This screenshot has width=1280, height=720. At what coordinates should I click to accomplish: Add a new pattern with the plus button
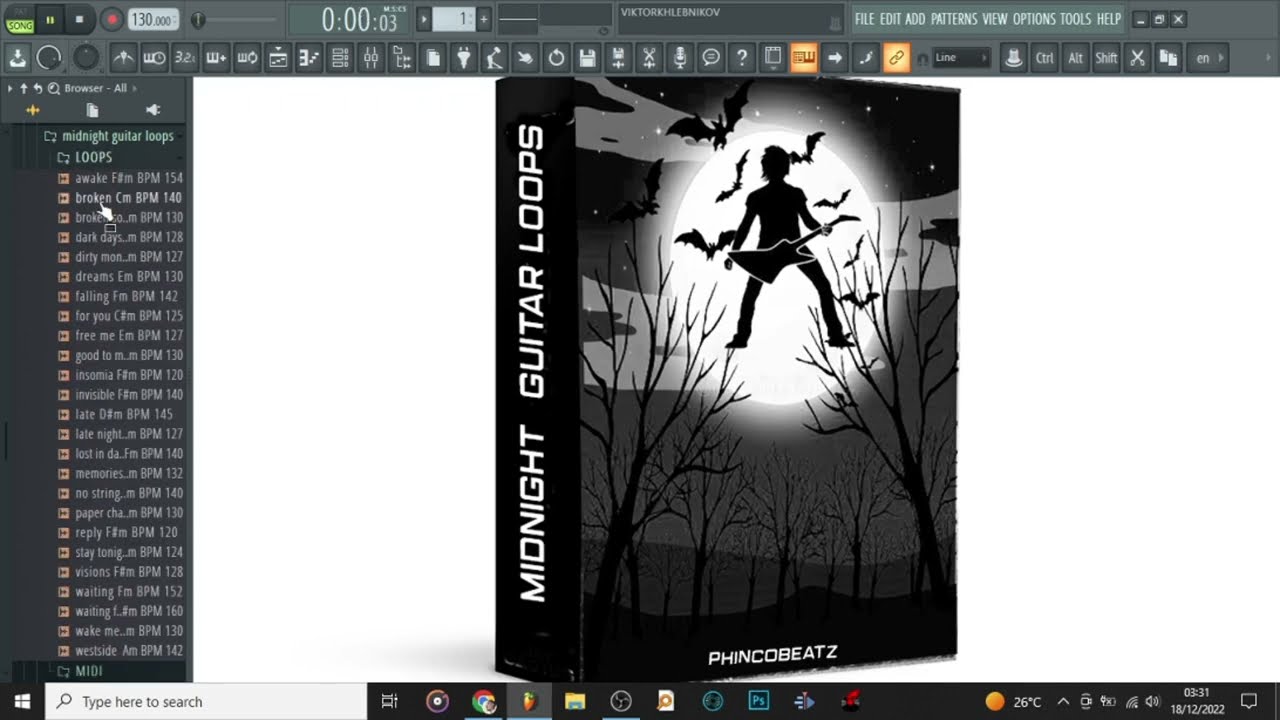[484, 18]
